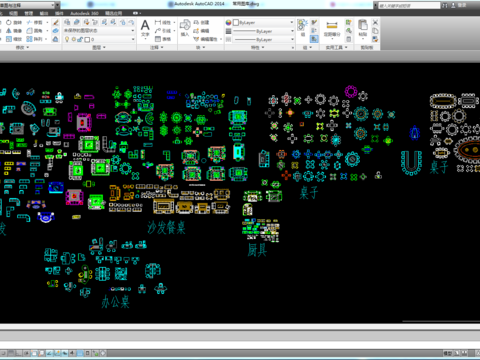Switch to the Manage (管理) ribbon tab
This screenshot has height=360, width=480.
[x=29, y=13]
